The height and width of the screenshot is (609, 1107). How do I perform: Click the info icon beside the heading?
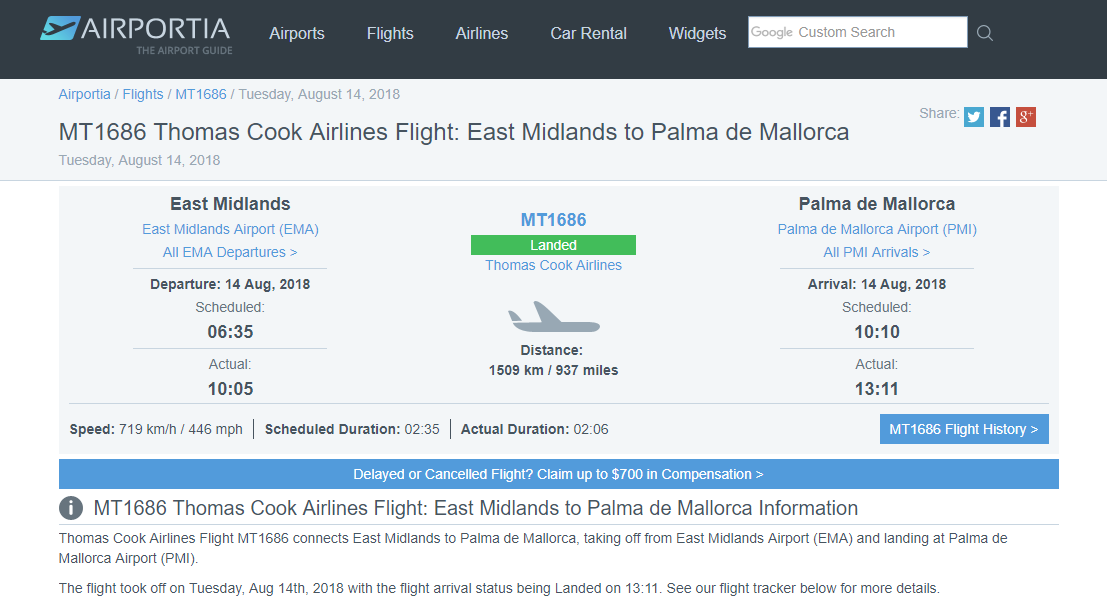tap(71, 508)
